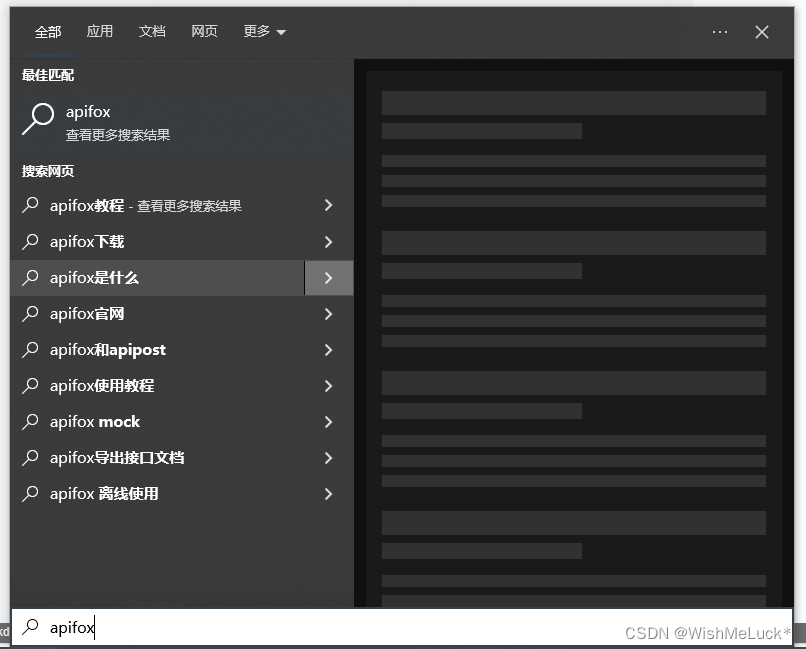The image size is (806, 649).
Task: Select the apifox教程 search suggestion
Action: [x=157, y=206]
